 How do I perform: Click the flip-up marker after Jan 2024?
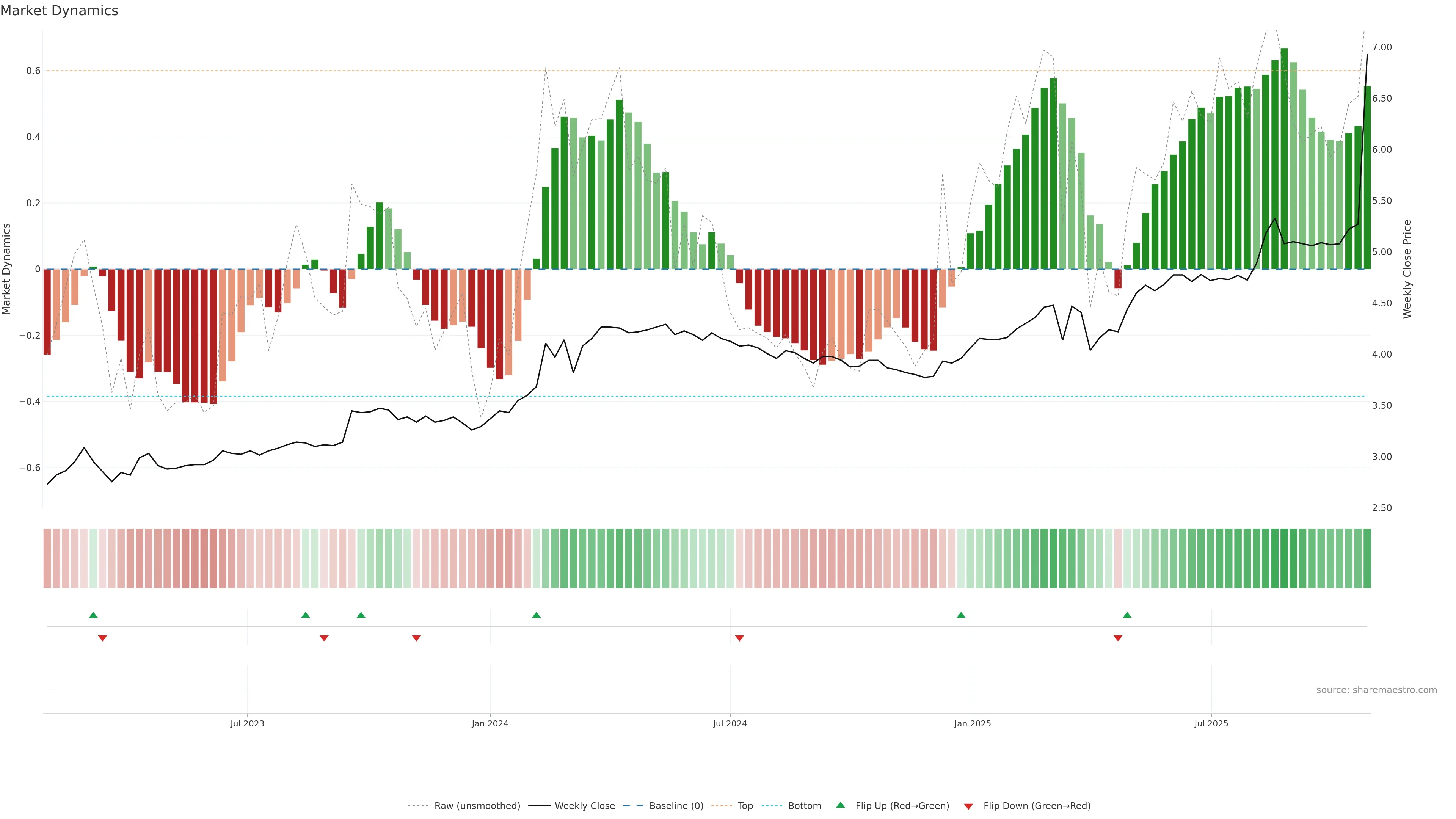tap(537, 615)
